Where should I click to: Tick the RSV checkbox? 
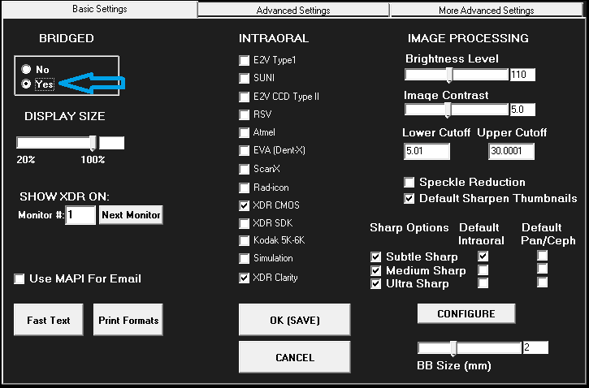pyautogui.click(x=244, y=115)
